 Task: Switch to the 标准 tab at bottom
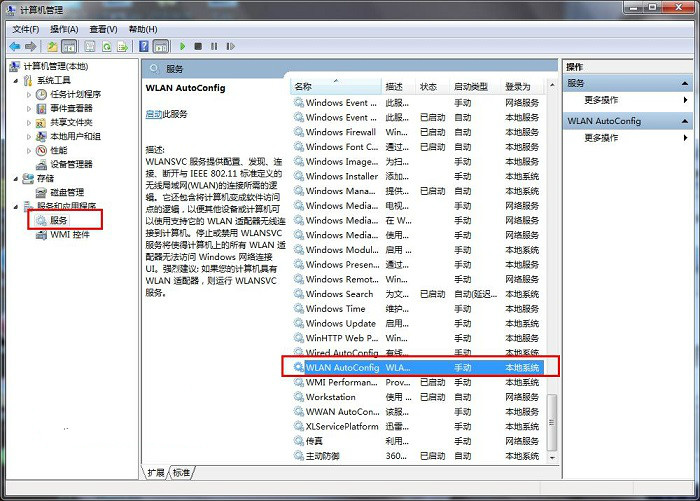[x=181, y=472]
